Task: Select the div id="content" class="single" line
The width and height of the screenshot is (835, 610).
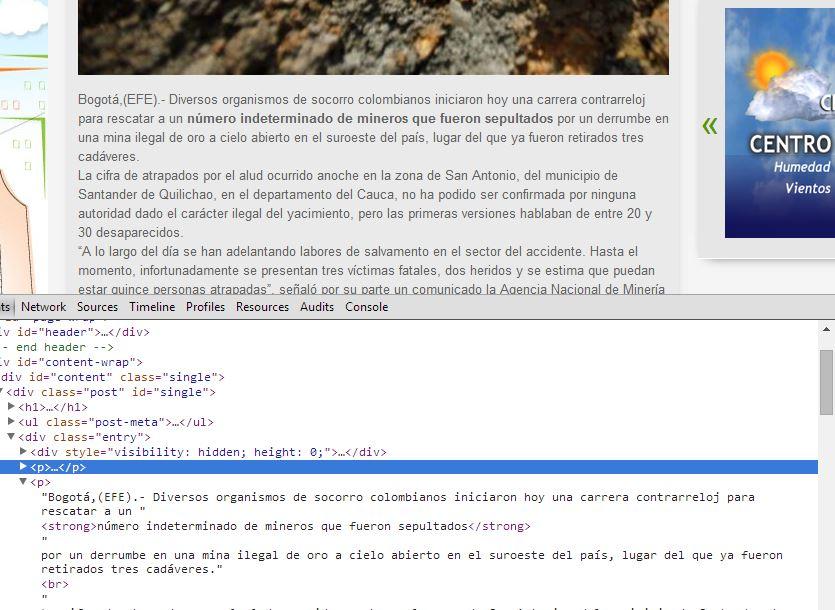Action: (112, 377)
